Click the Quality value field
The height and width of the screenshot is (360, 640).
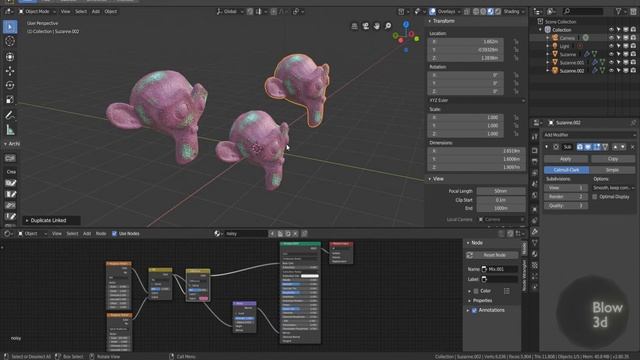(x=566, y=206)
